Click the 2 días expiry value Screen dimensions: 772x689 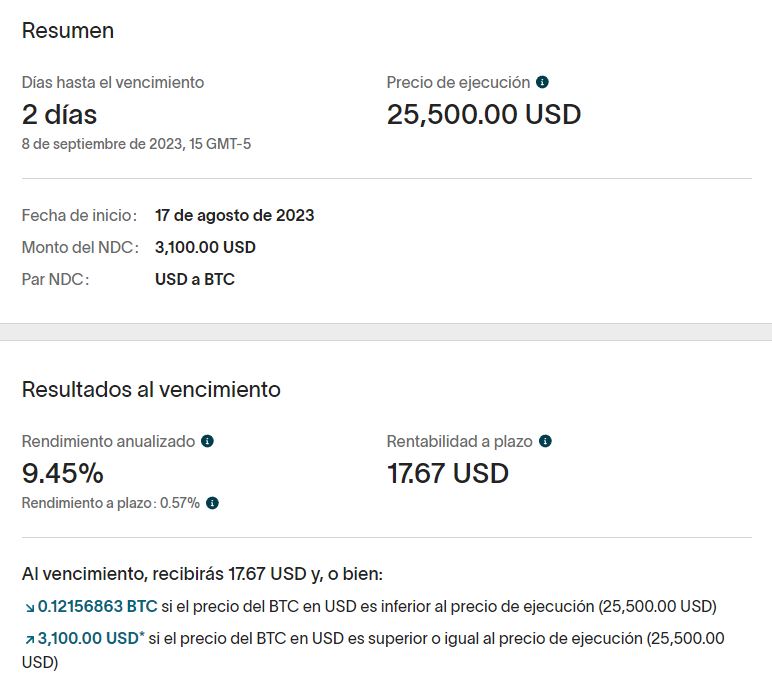[x=60, y=115]
